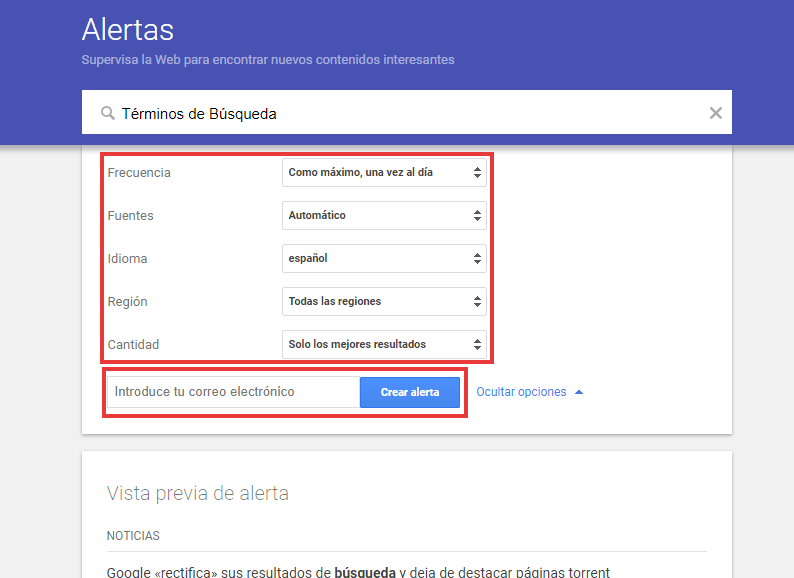Click the Alertas page title
The width and height of the screenshot is (794, 578).
click(x=128, y=29)
